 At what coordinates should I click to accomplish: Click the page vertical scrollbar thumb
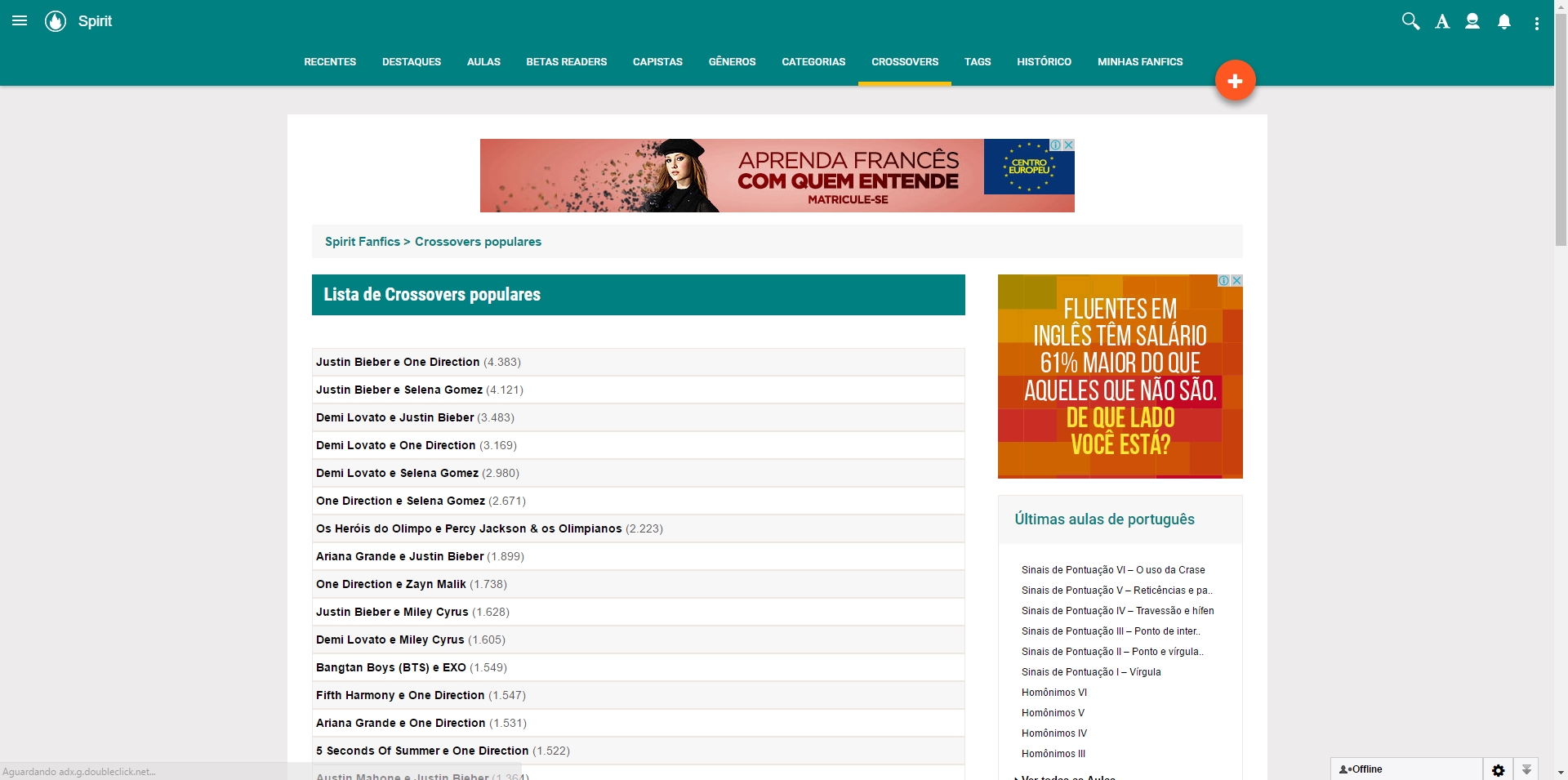pyautogui.click(x=1561, y=129)
